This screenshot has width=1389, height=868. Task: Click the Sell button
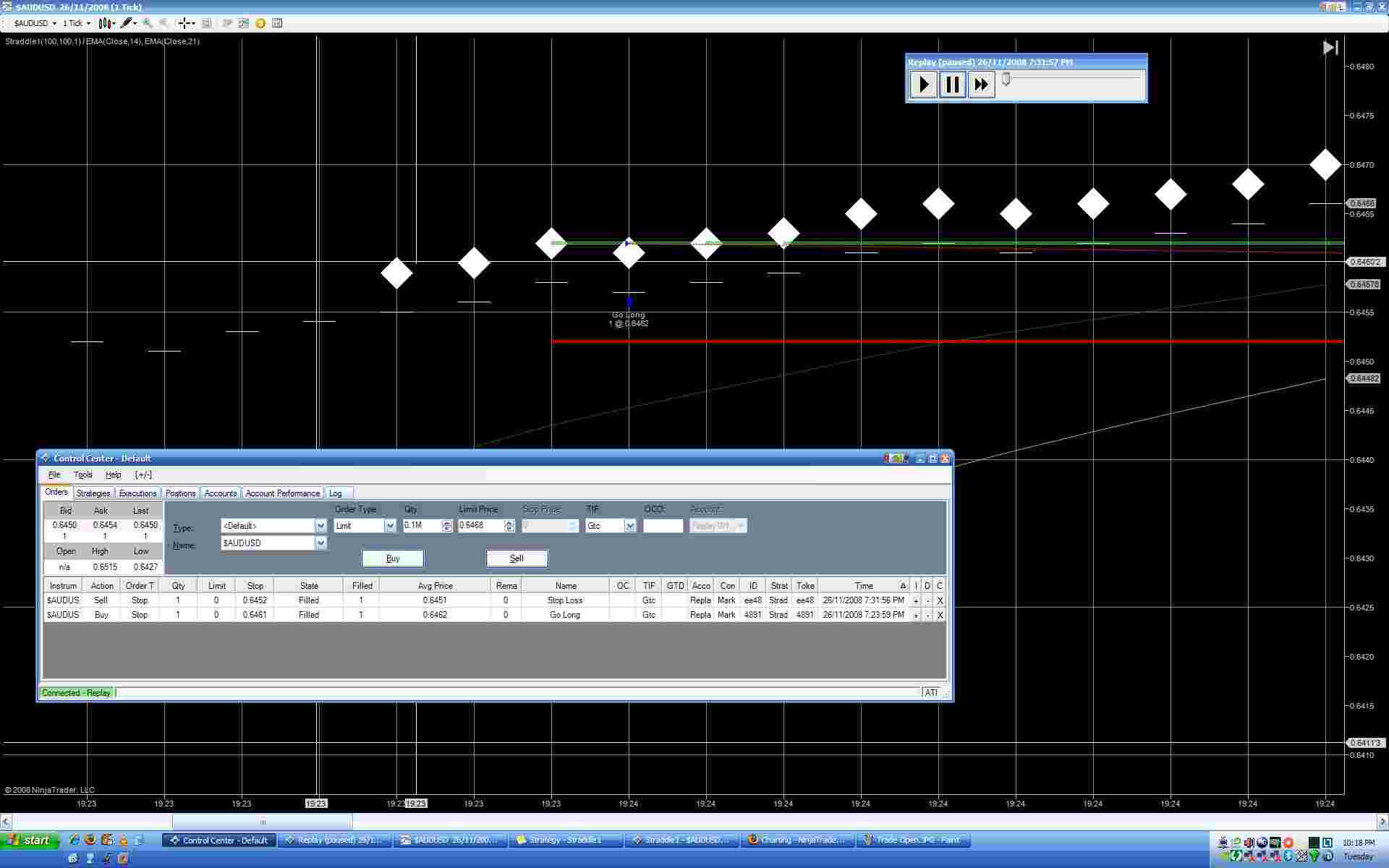coord(517,558)
